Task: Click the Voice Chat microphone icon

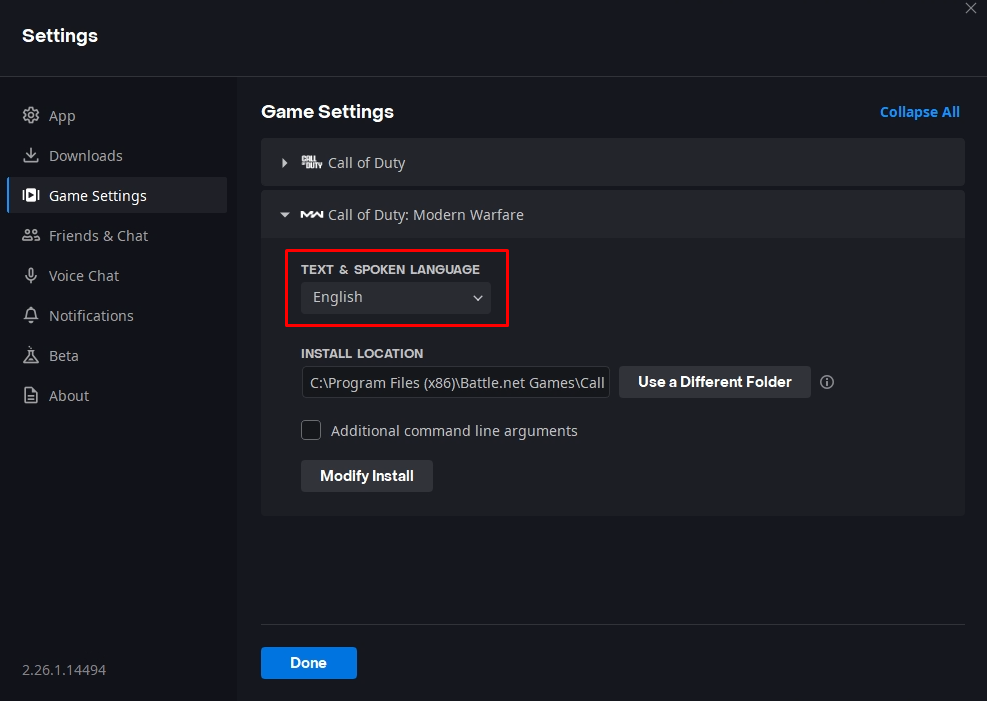Action: tap(31, 275)
